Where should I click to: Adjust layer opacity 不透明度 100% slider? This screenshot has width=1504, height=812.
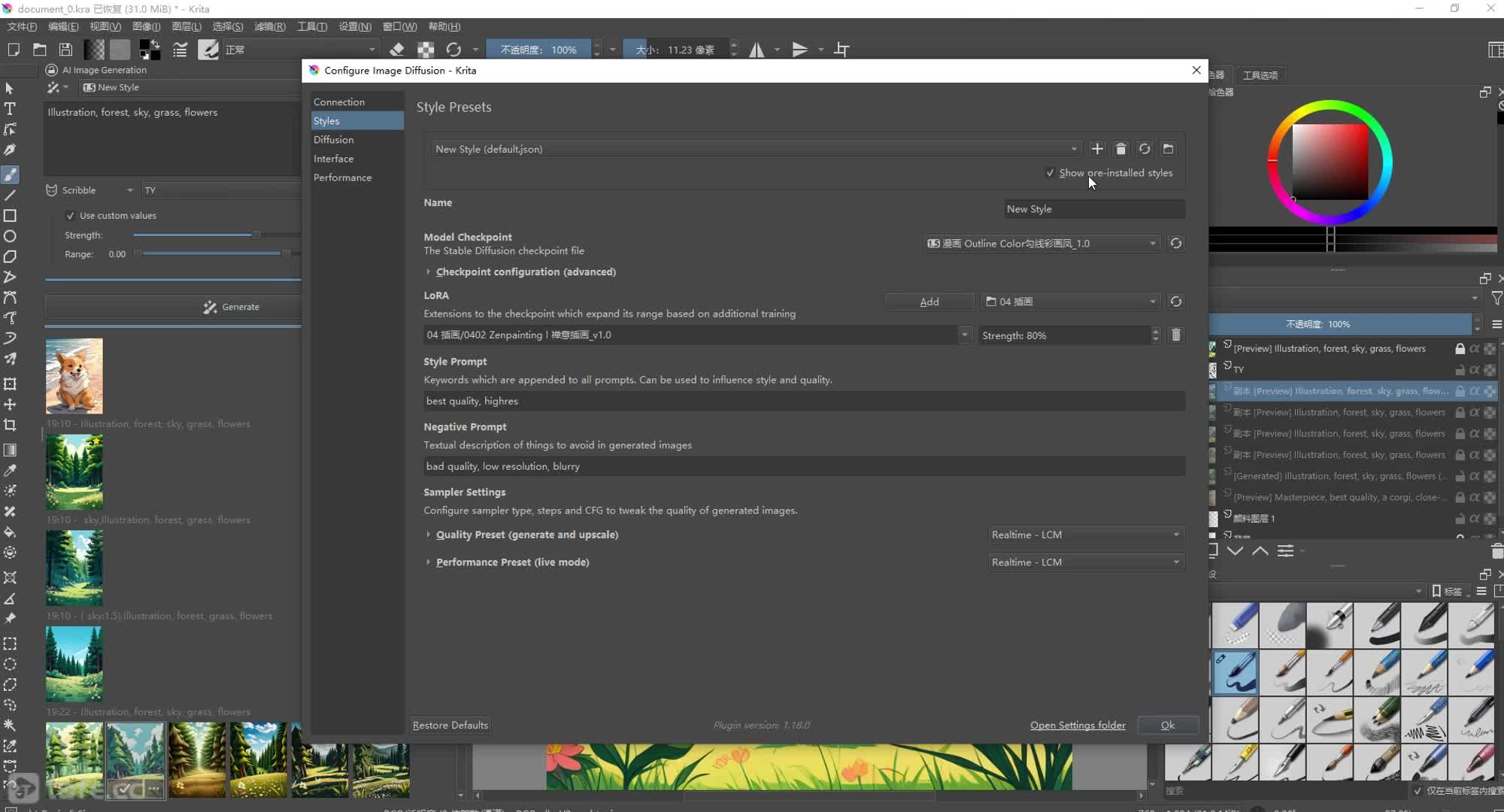pyautogui.click(x=1340, y=324)
